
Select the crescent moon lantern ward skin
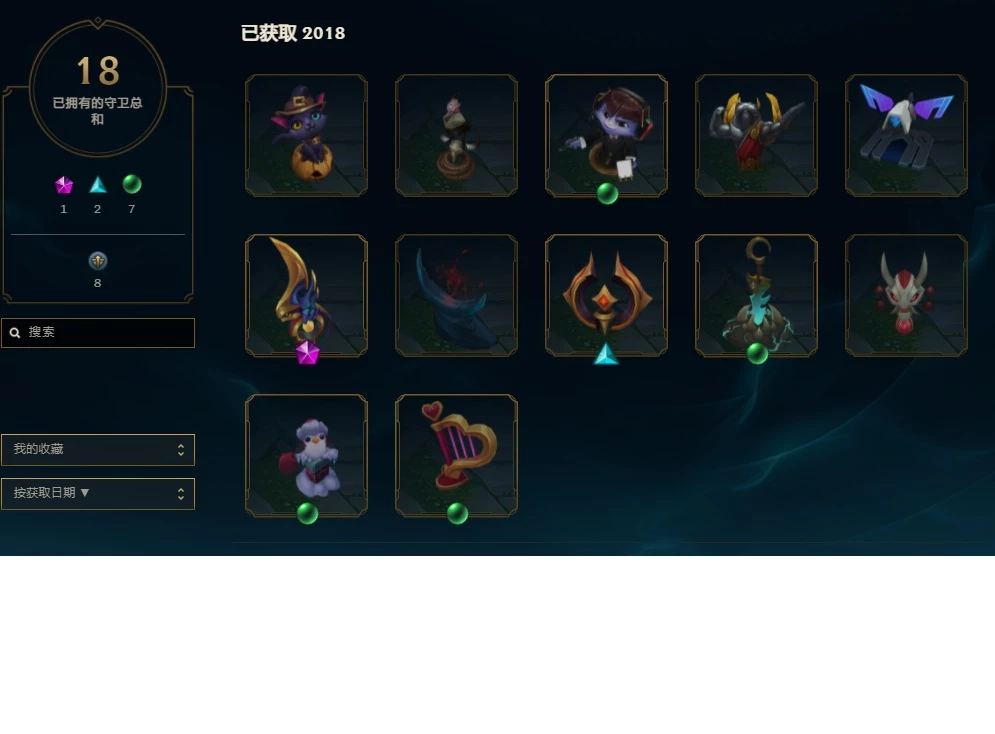click(756, 295)
